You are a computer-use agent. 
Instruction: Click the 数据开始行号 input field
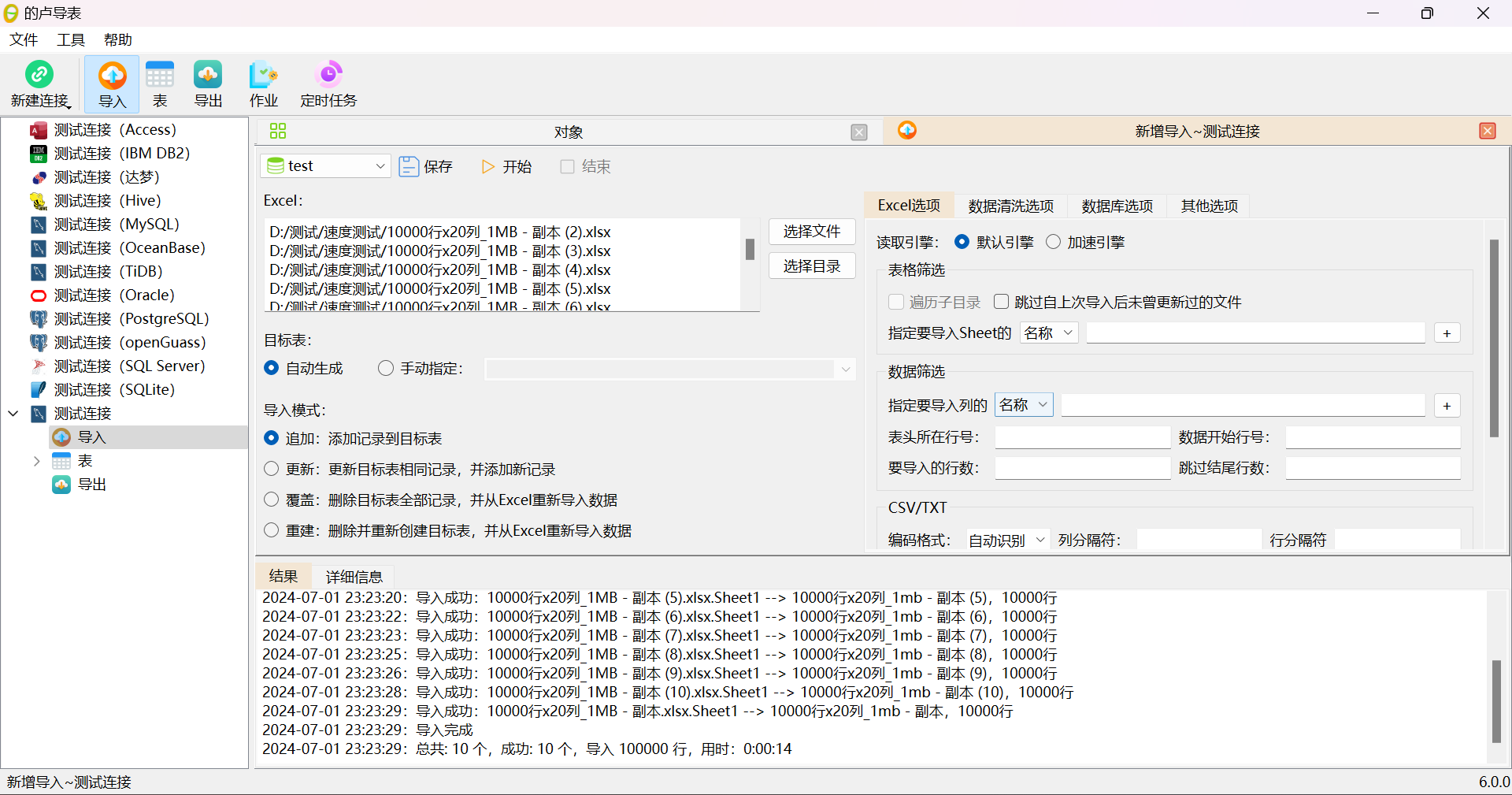pos(1373,437)
